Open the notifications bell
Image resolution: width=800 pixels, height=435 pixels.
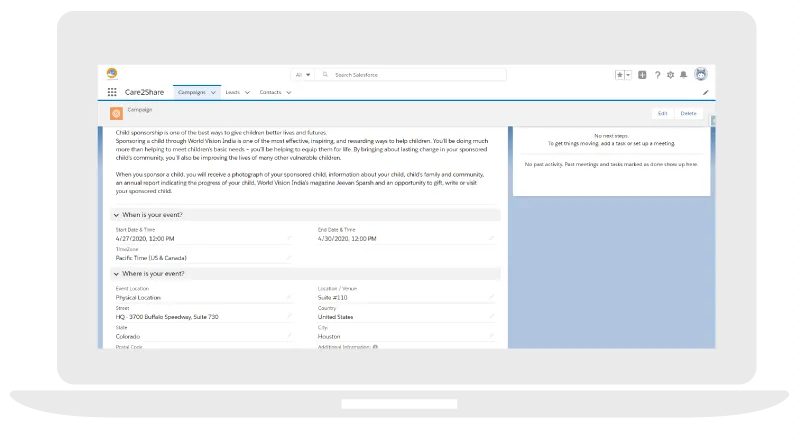pos(684,75)
